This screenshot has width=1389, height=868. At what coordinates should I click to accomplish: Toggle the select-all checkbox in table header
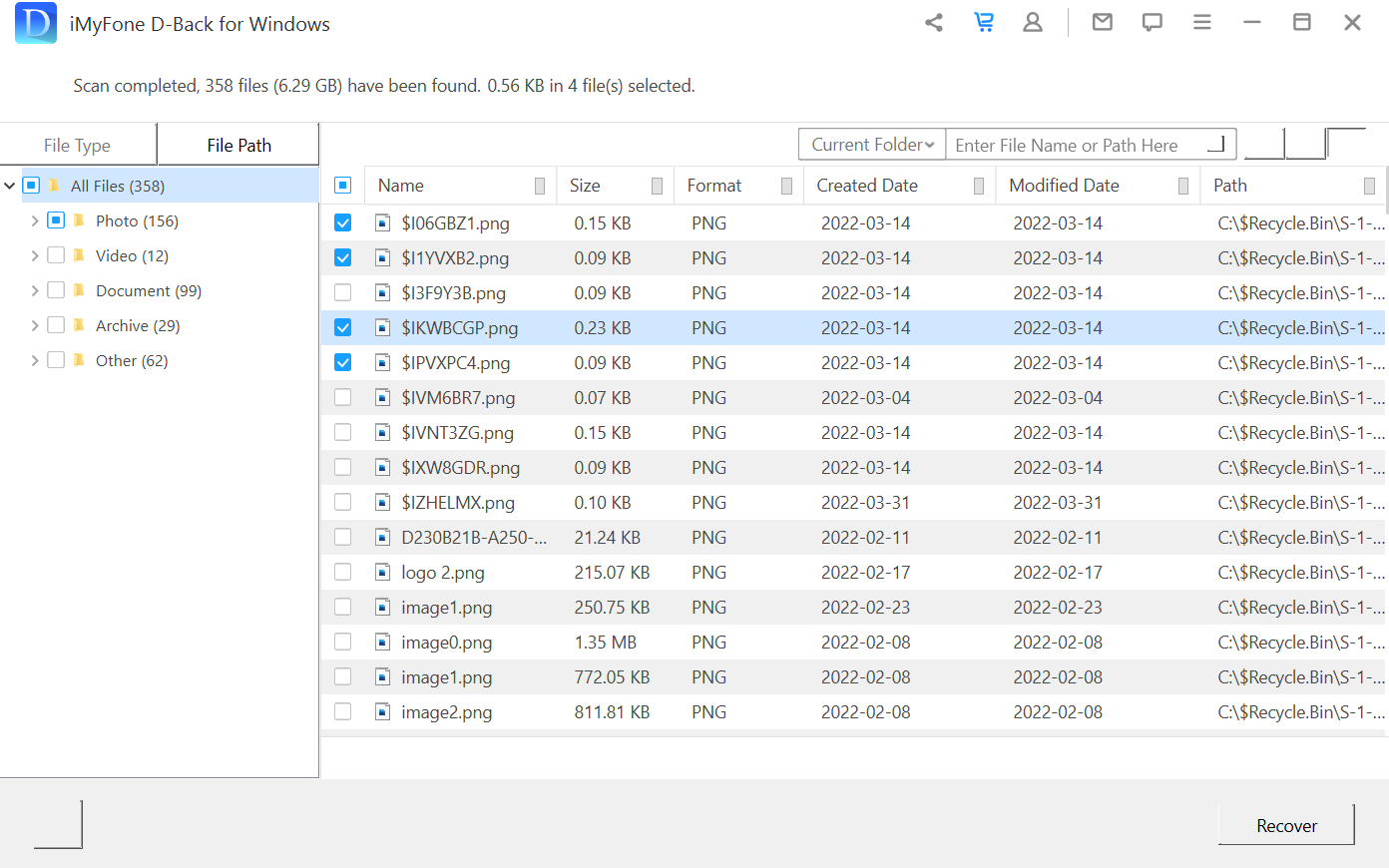tap(342, 185)
